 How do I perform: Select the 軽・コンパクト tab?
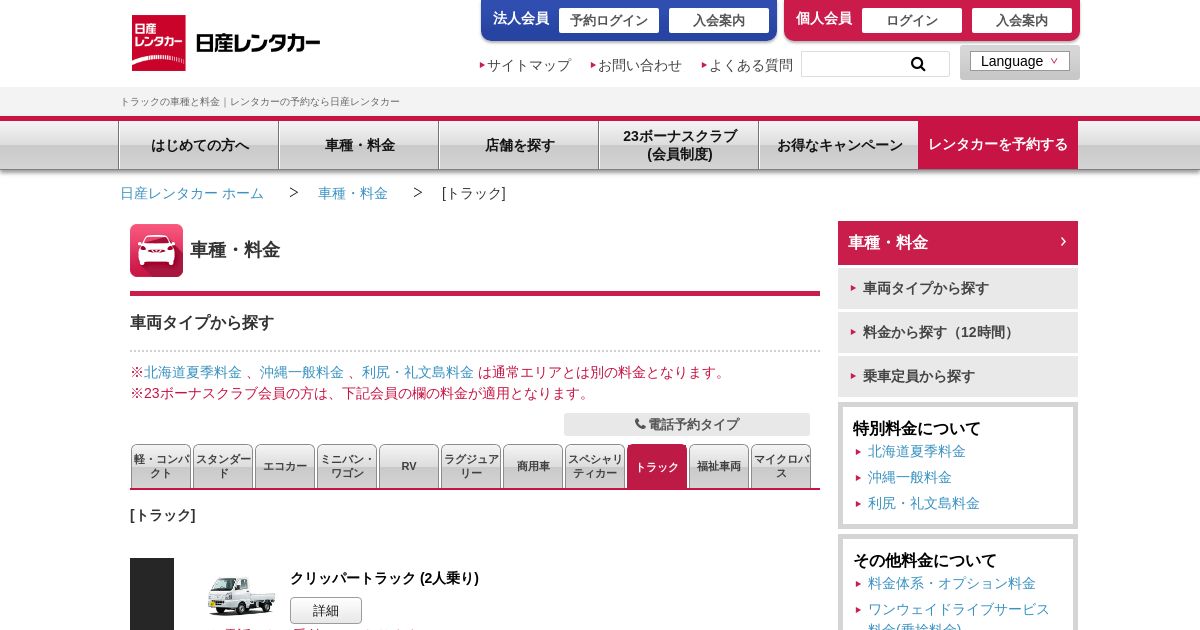pyautogui.click(x=161, y=466)
